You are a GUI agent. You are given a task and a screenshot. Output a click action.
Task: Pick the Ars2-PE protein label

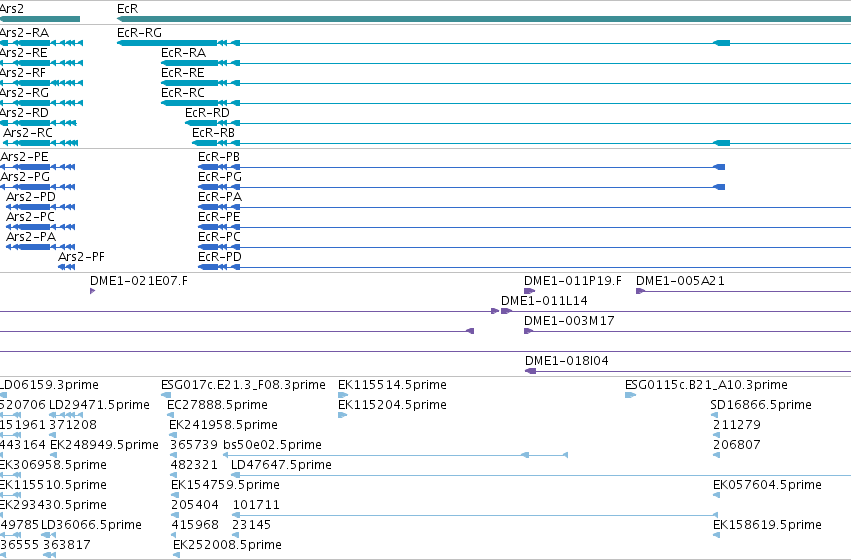(24, 157)
